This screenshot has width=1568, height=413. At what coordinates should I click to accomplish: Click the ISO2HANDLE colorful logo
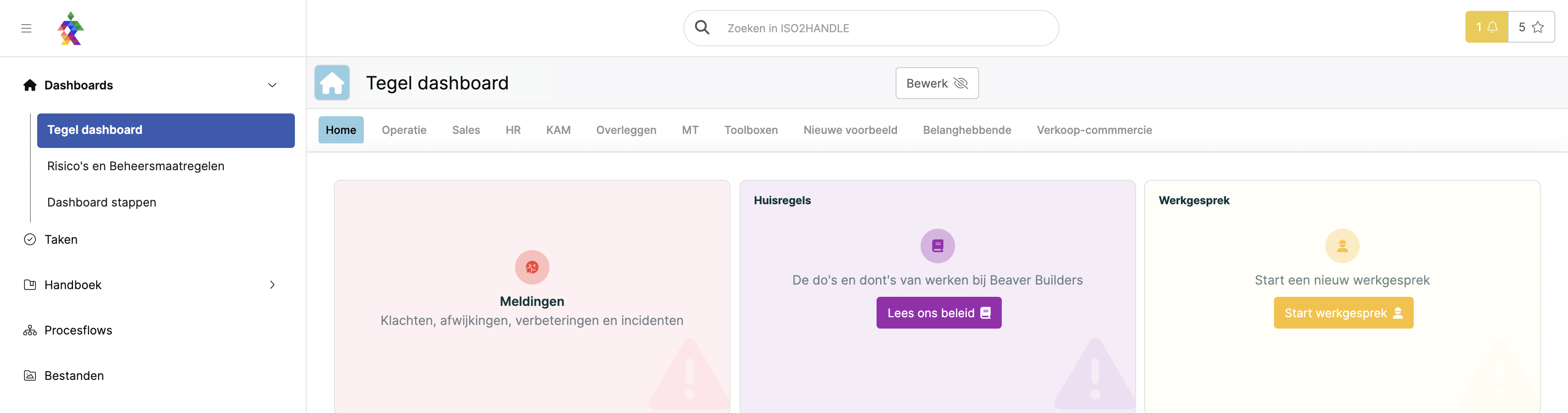point(71,29)
